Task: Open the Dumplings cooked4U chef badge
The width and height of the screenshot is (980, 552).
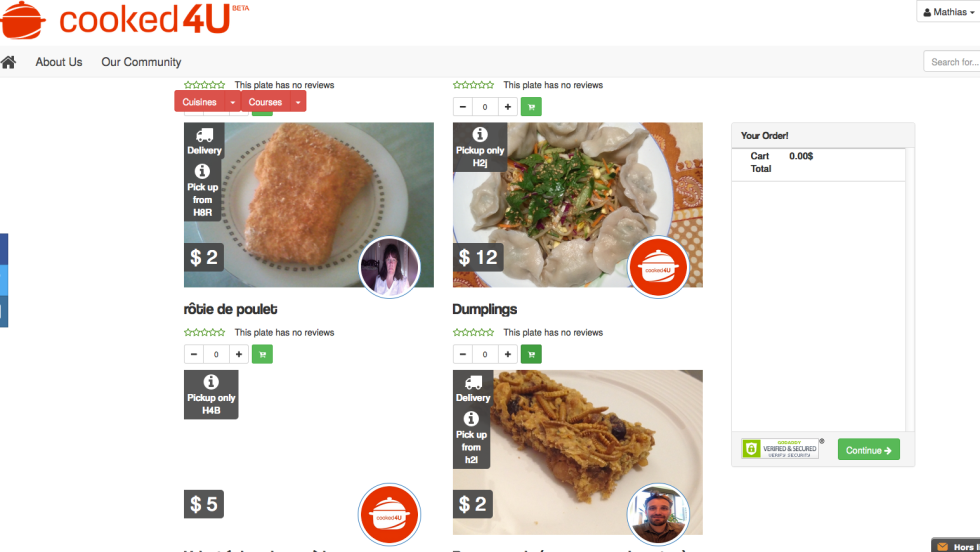Action: [658, 268]
